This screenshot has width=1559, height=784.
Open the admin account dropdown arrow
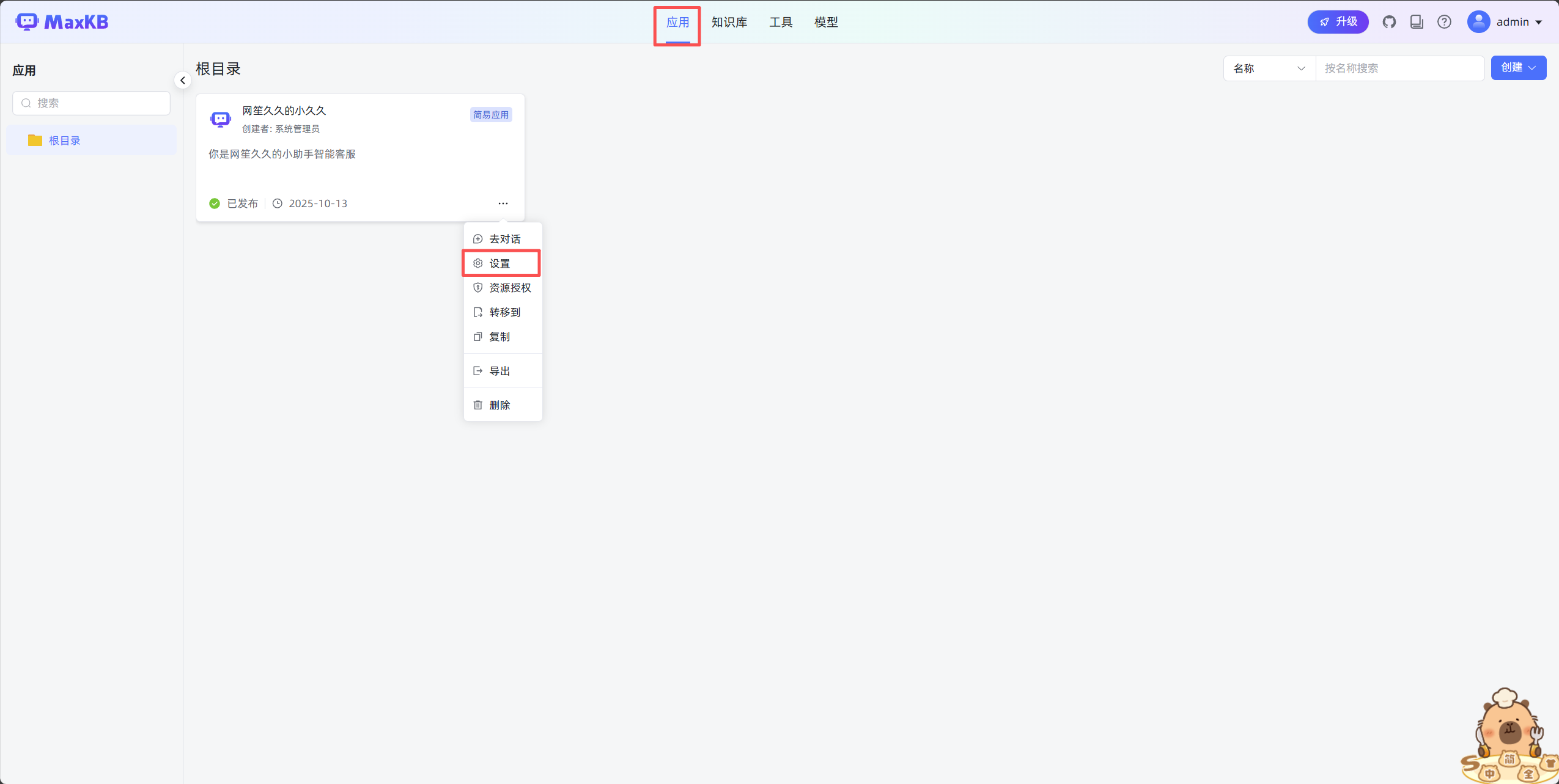coord(1539,23)
